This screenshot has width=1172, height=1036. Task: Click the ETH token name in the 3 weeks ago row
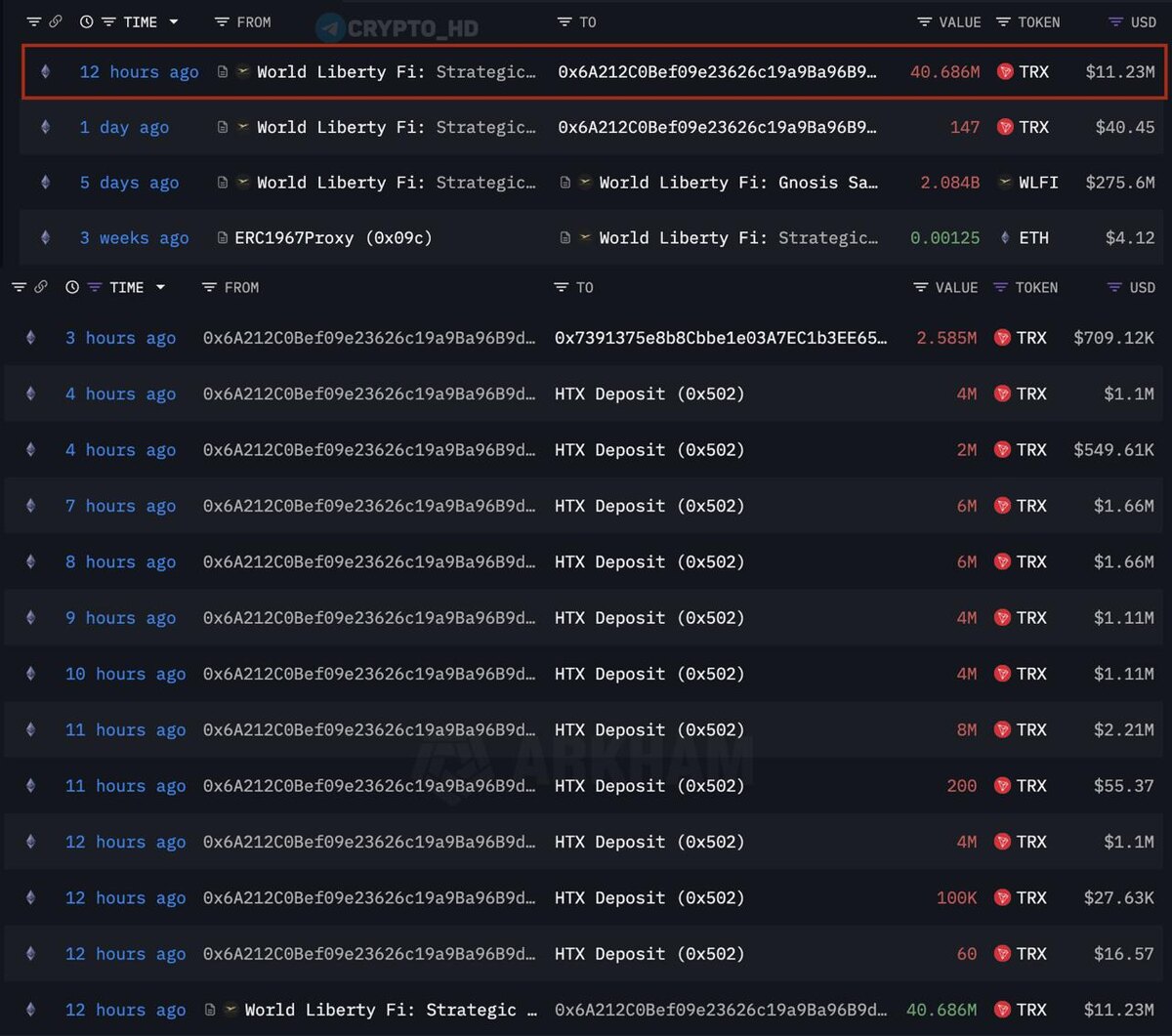(x=1033, y=238)
